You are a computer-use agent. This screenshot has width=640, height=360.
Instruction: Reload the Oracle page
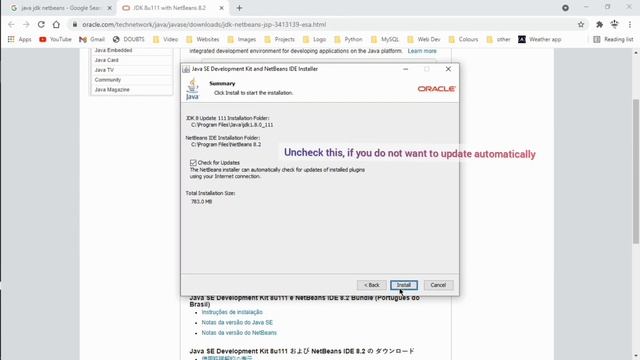pos(41,24)
